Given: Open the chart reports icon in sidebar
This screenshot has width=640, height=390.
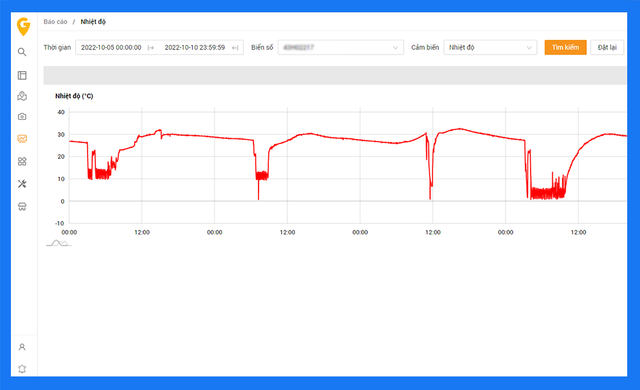Looking at the screenshot, I should click(x=22, y=139).
